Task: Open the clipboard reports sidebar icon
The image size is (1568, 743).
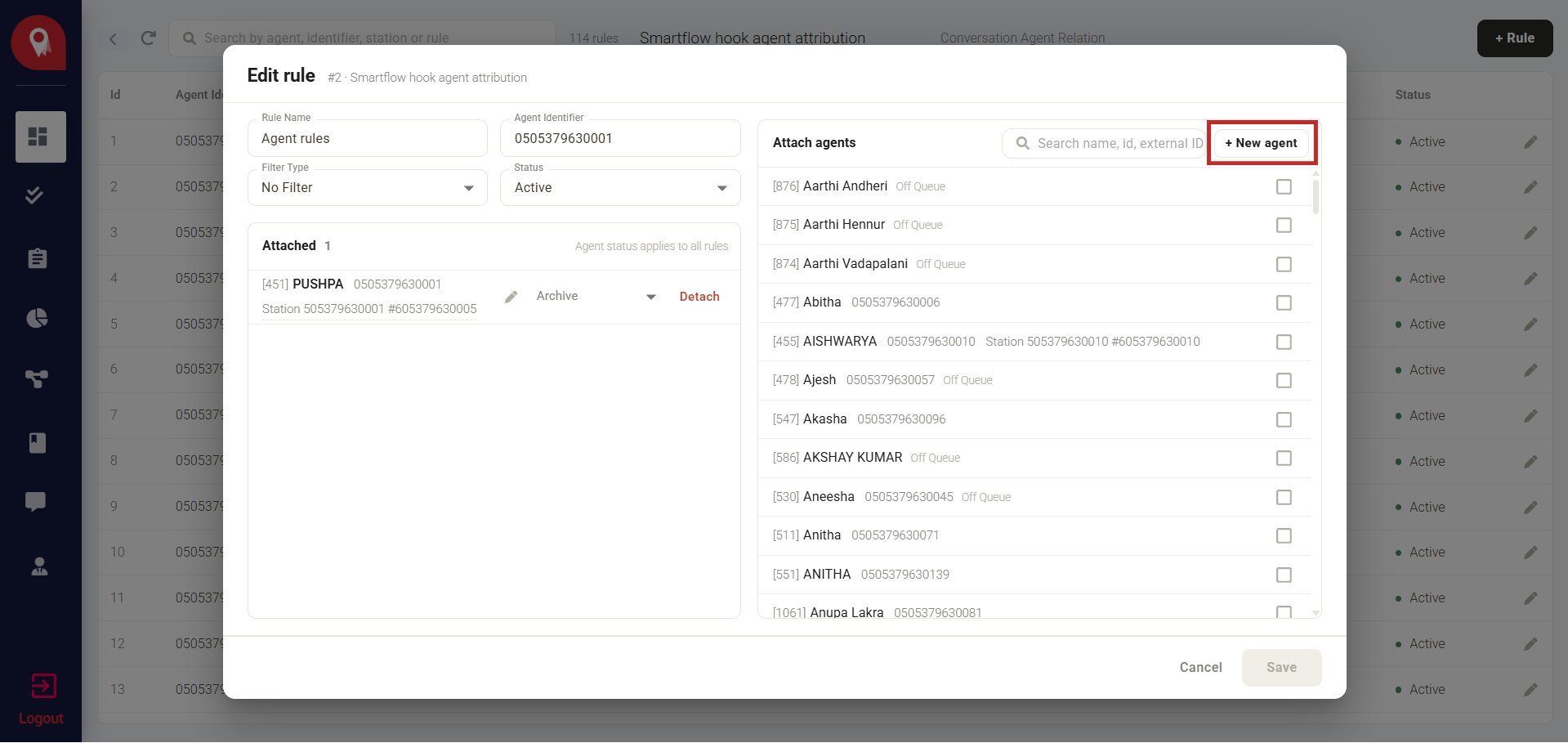Action: tap(38, 258)
